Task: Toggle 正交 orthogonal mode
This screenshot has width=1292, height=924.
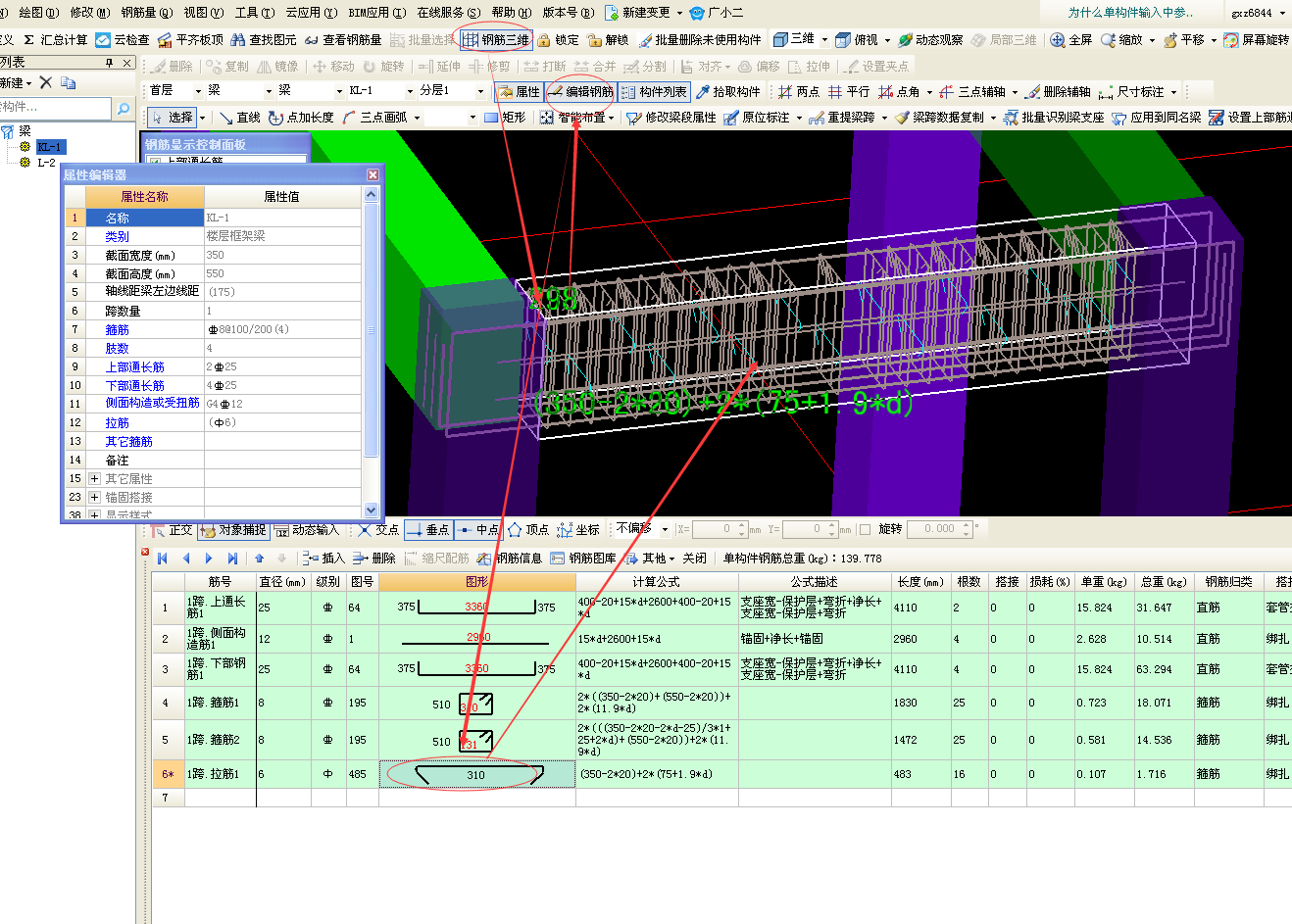Action: [172, 530]
